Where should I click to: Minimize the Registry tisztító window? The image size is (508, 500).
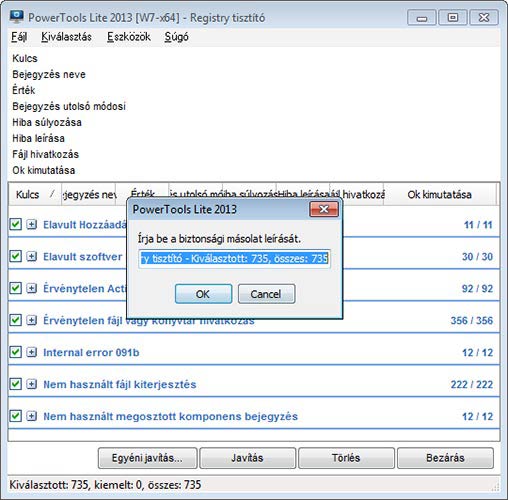422,17
